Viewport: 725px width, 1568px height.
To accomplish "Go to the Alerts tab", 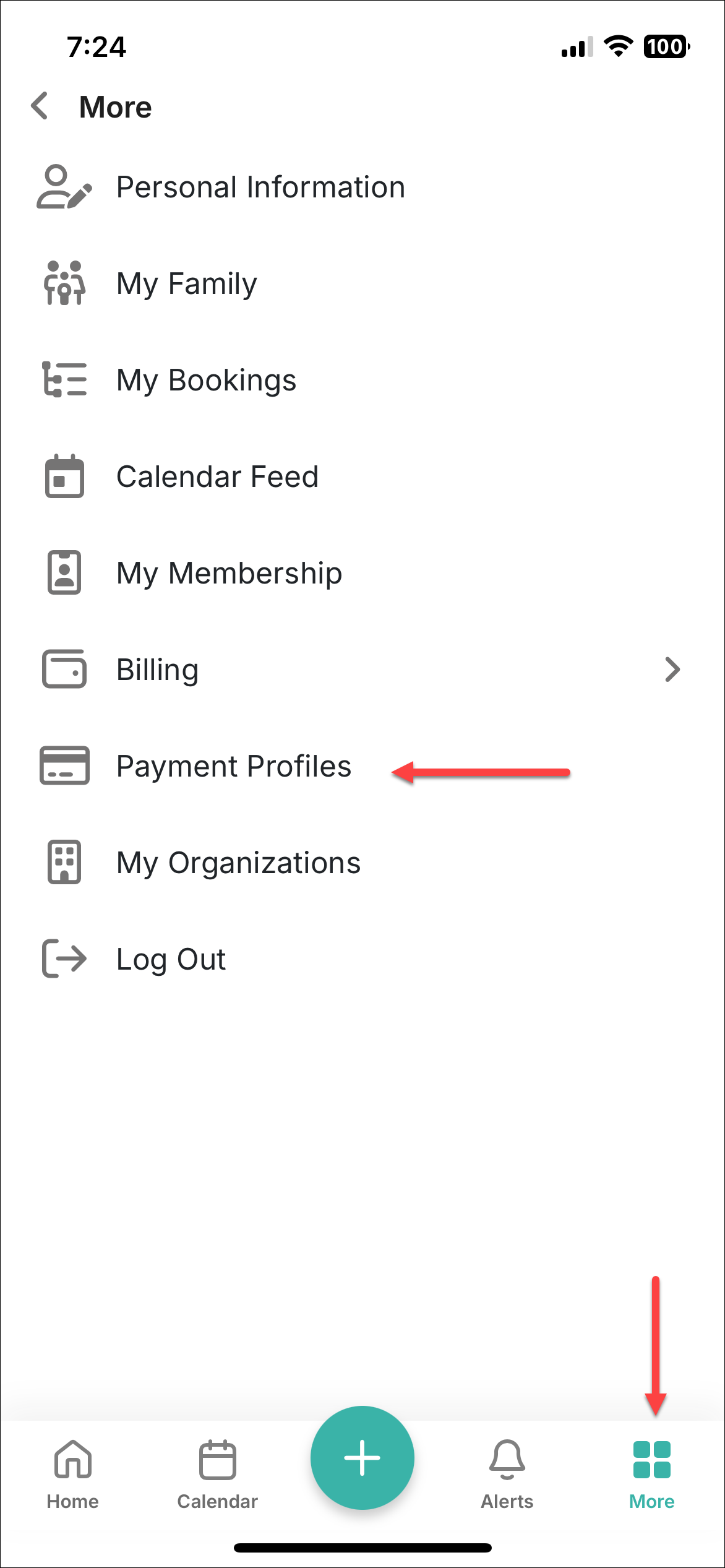I will point(507,1474).
